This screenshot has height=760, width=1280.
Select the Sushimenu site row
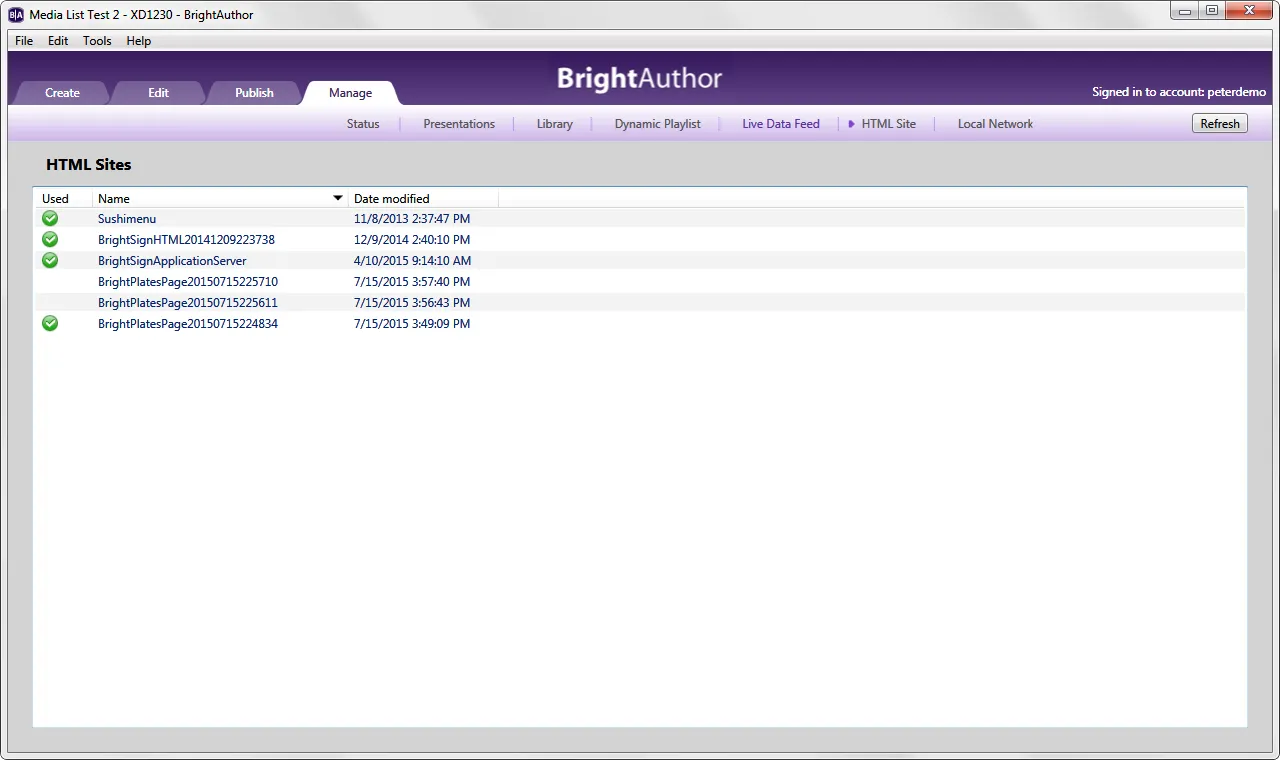640,218
